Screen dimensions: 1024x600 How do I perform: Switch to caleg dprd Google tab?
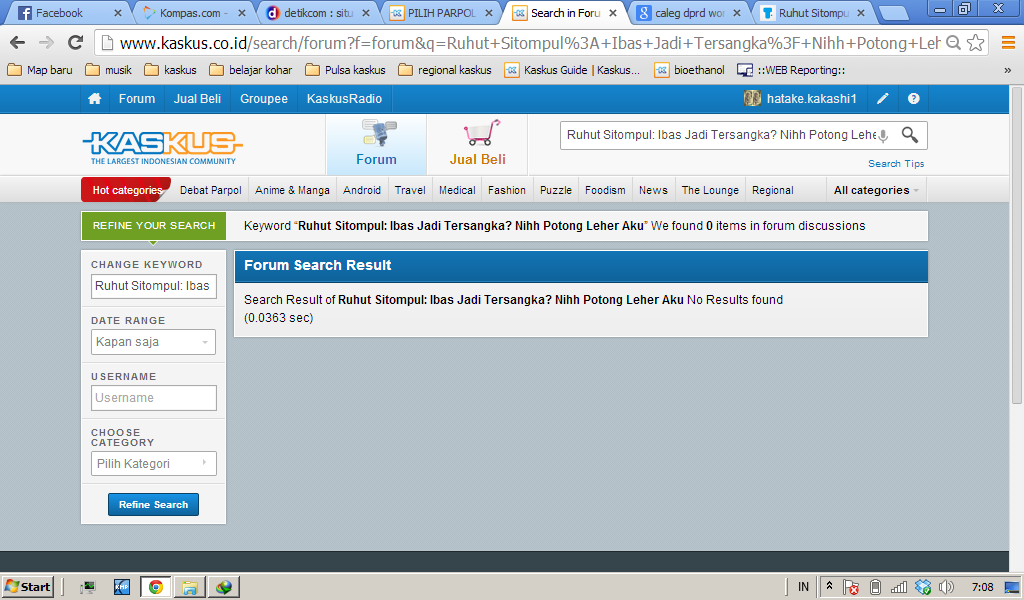tap(689, 13)
